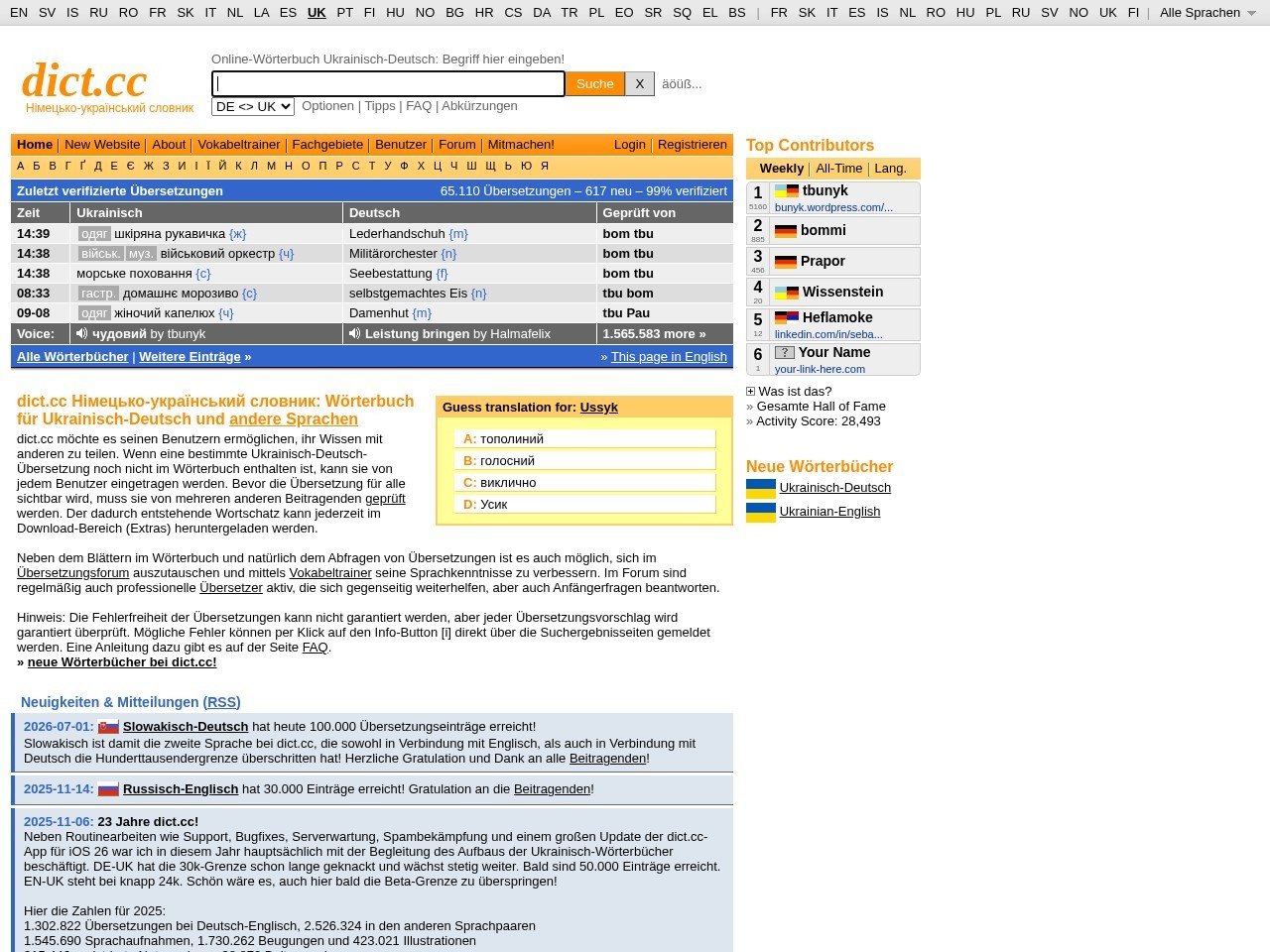Click the orange Suche button
The image size is (1270, 952).
pyautogui.click(x=595, y=84)
